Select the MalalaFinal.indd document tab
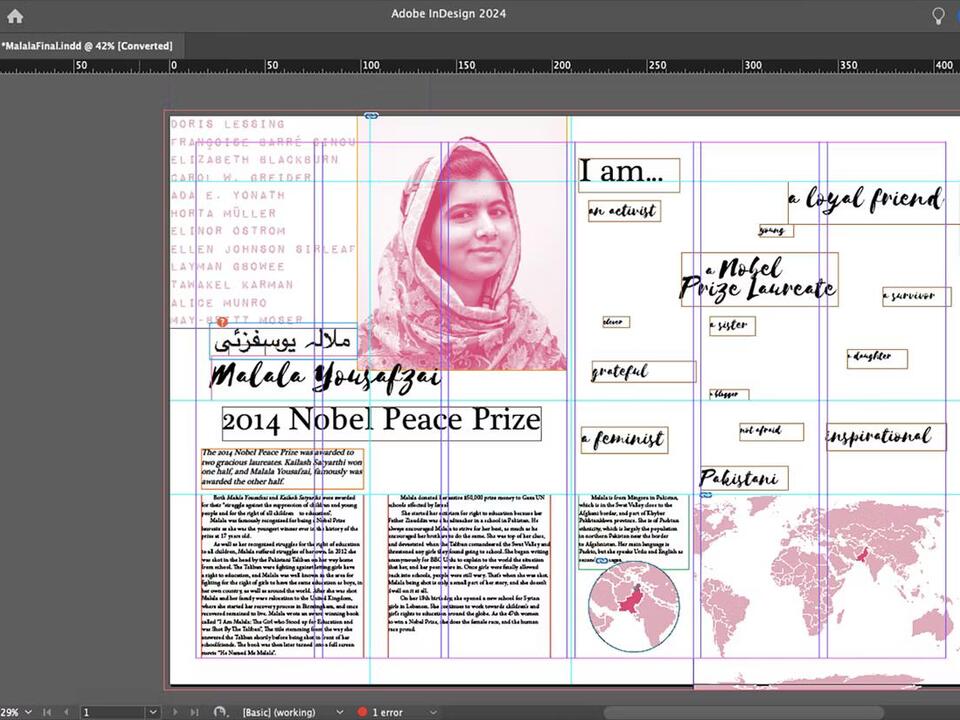The height and width of the screenshot is (720, 960). click(x=87, y=45)
